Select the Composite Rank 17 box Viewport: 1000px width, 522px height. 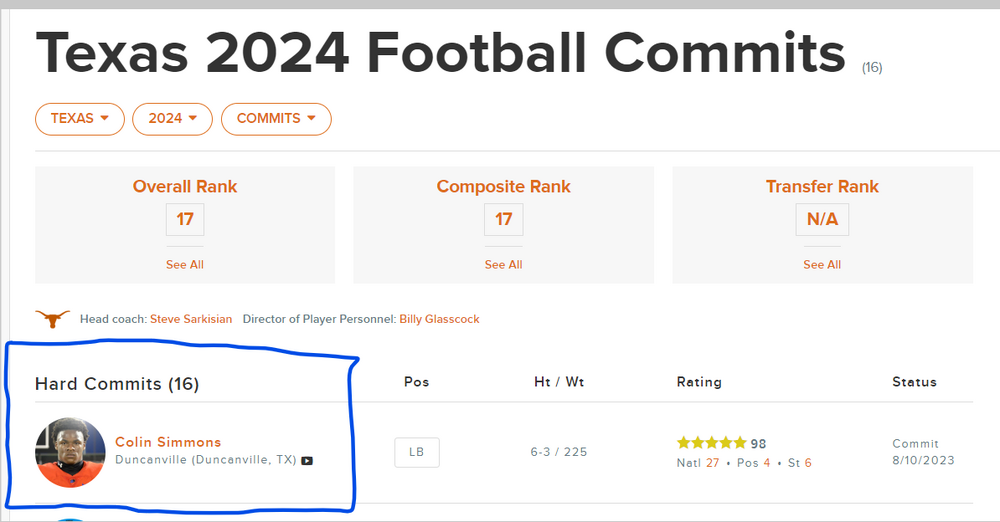tap(503, 219)
